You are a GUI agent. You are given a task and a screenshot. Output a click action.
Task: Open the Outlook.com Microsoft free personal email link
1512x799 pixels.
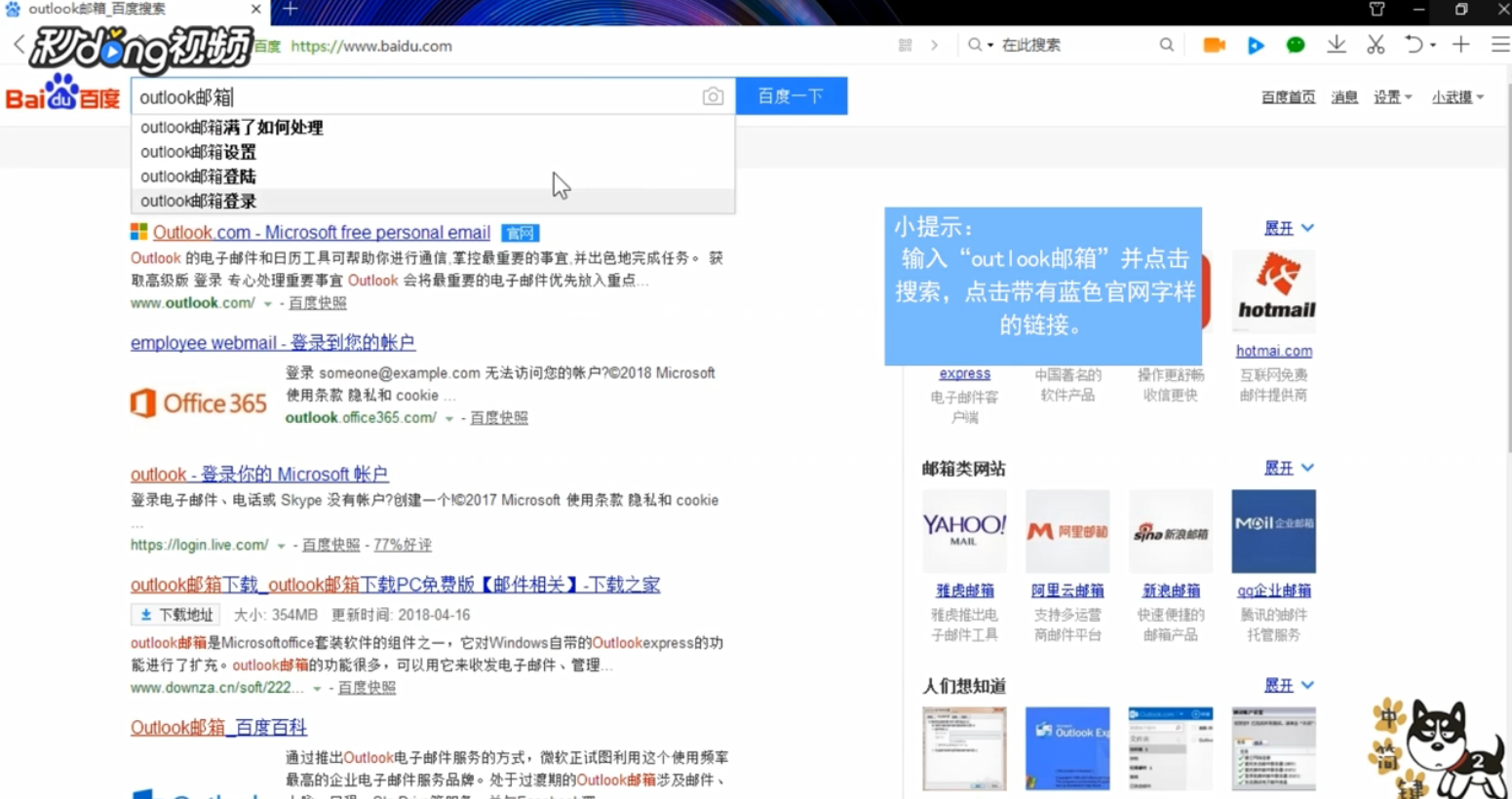point(320,232)
